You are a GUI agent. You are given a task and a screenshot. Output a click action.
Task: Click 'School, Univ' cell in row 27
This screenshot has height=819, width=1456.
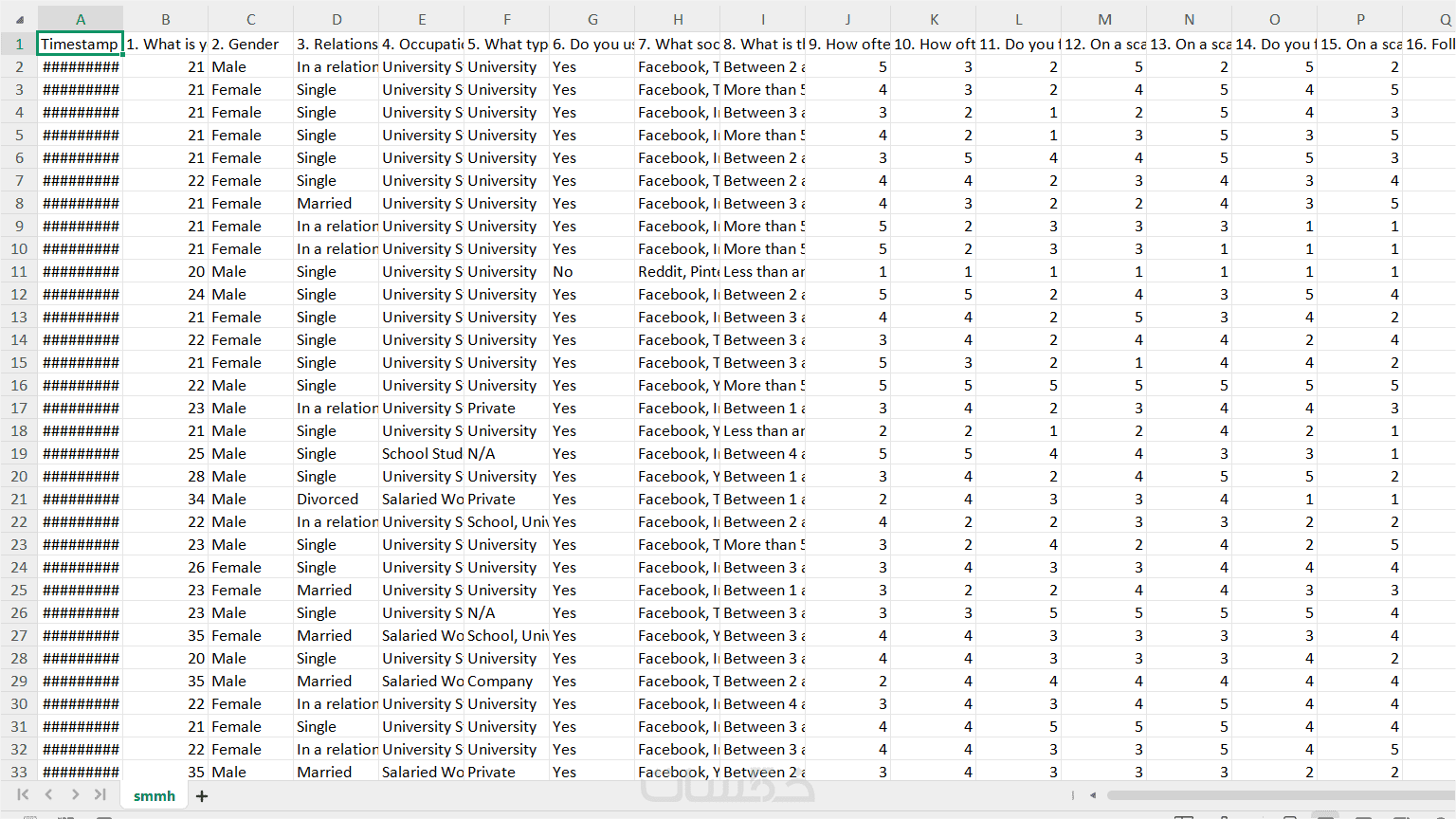507,635
